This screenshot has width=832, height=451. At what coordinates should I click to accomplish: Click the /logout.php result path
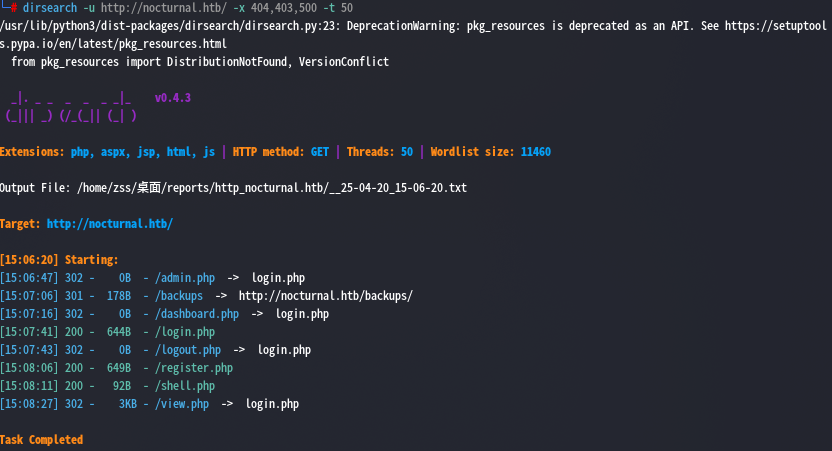(188, 350)
